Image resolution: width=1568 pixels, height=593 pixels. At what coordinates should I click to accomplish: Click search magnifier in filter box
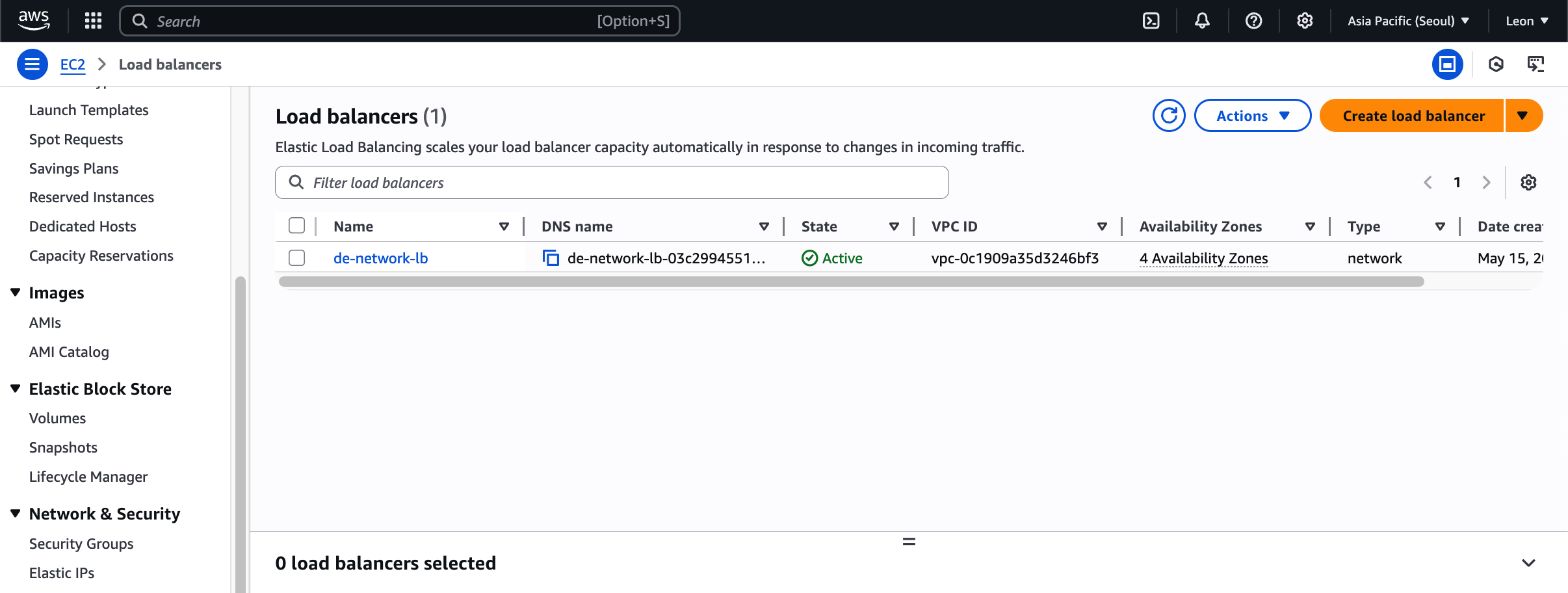pos(296,182)
